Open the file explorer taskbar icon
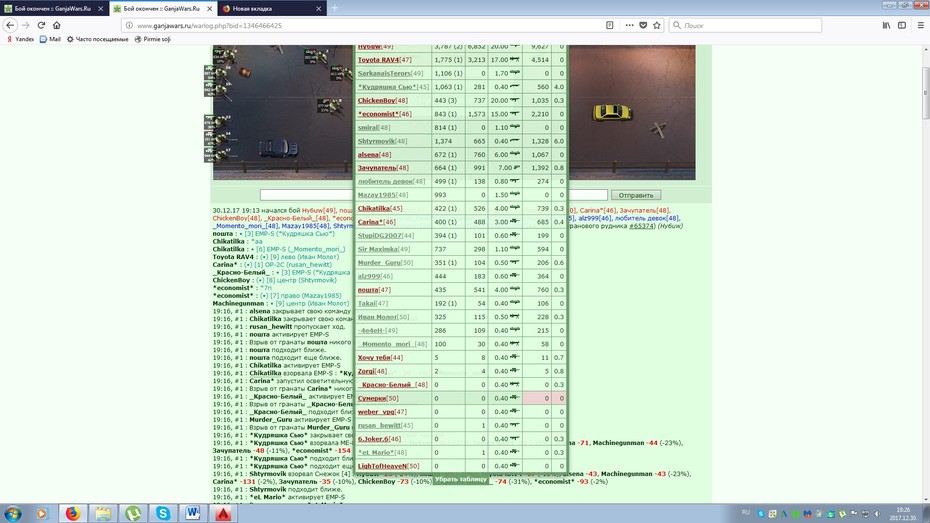Screen dimensions: 930x523 103,513
